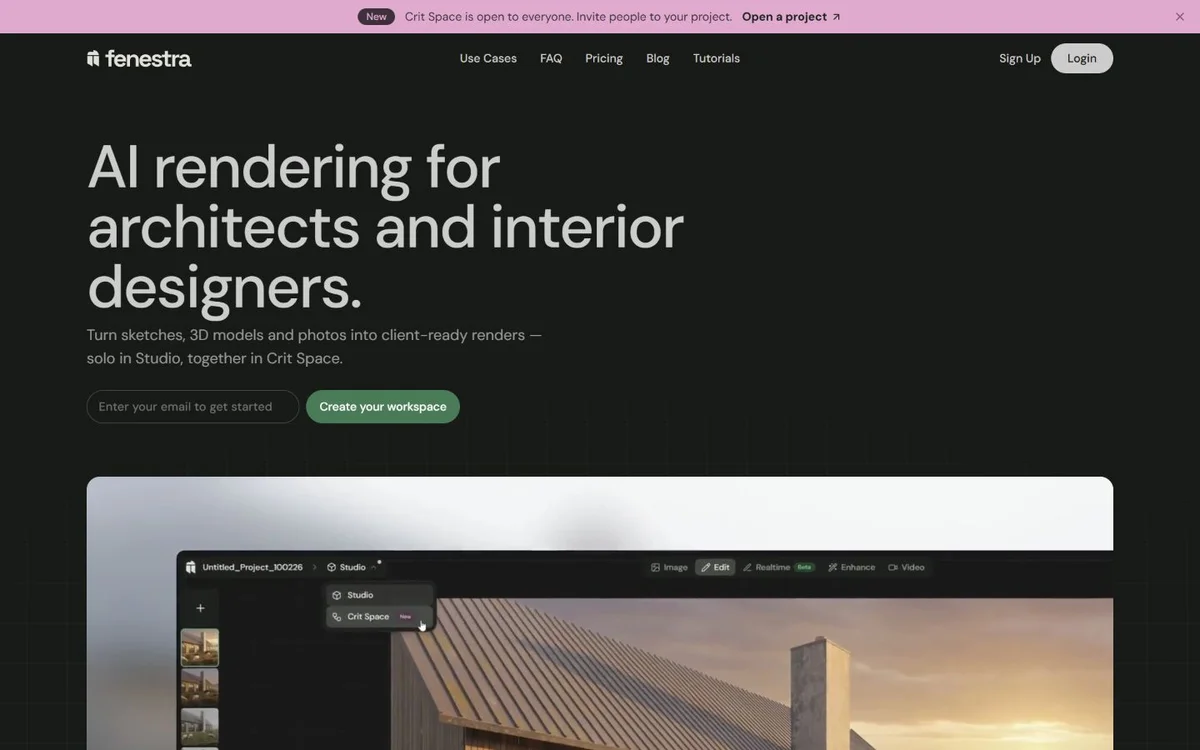
Task: Select the third render thumbnail in sidebar
Action: pos(200,726)
